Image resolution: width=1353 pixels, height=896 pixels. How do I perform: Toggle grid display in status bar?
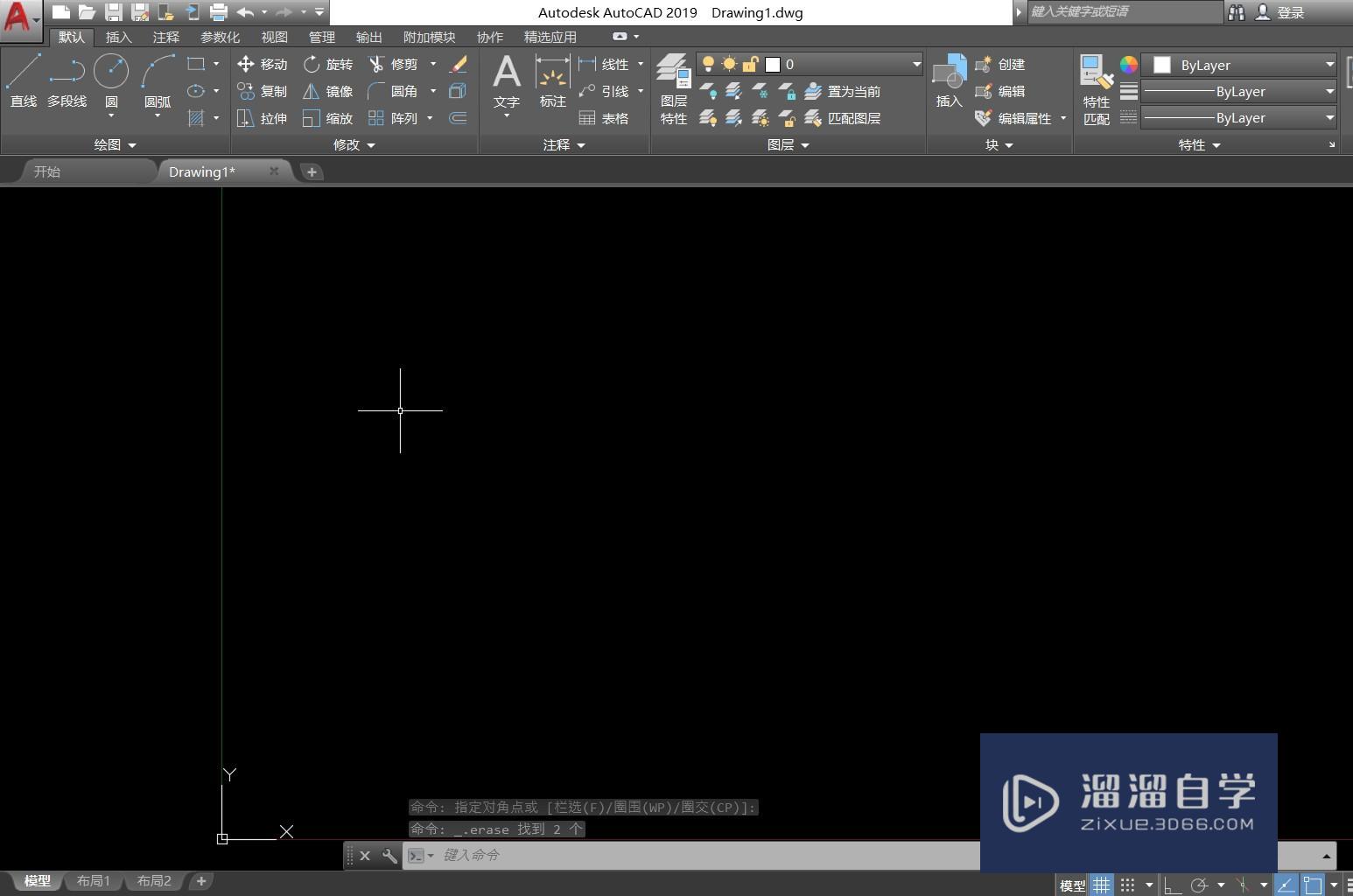(x=1101, y=885)
